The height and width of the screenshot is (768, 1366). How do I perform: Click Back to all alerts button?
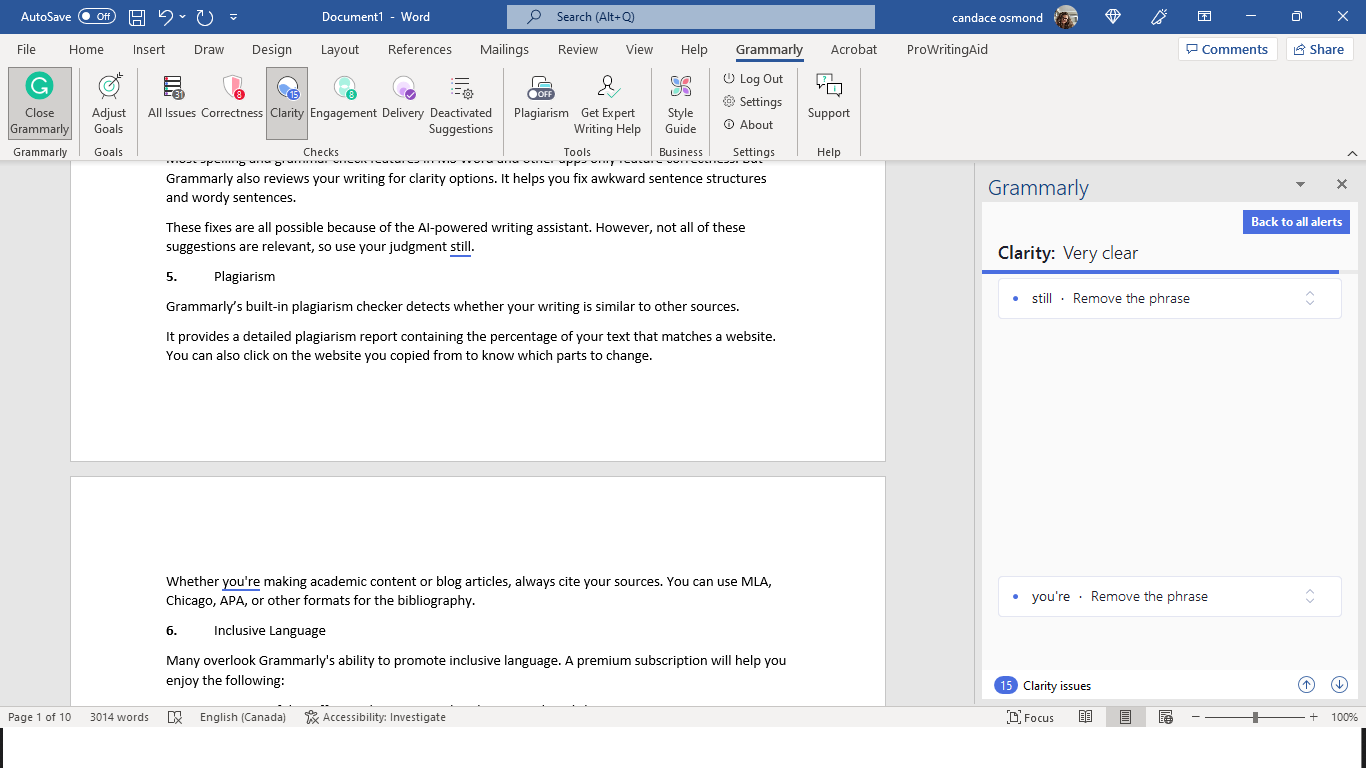[x=1296, y=222]
